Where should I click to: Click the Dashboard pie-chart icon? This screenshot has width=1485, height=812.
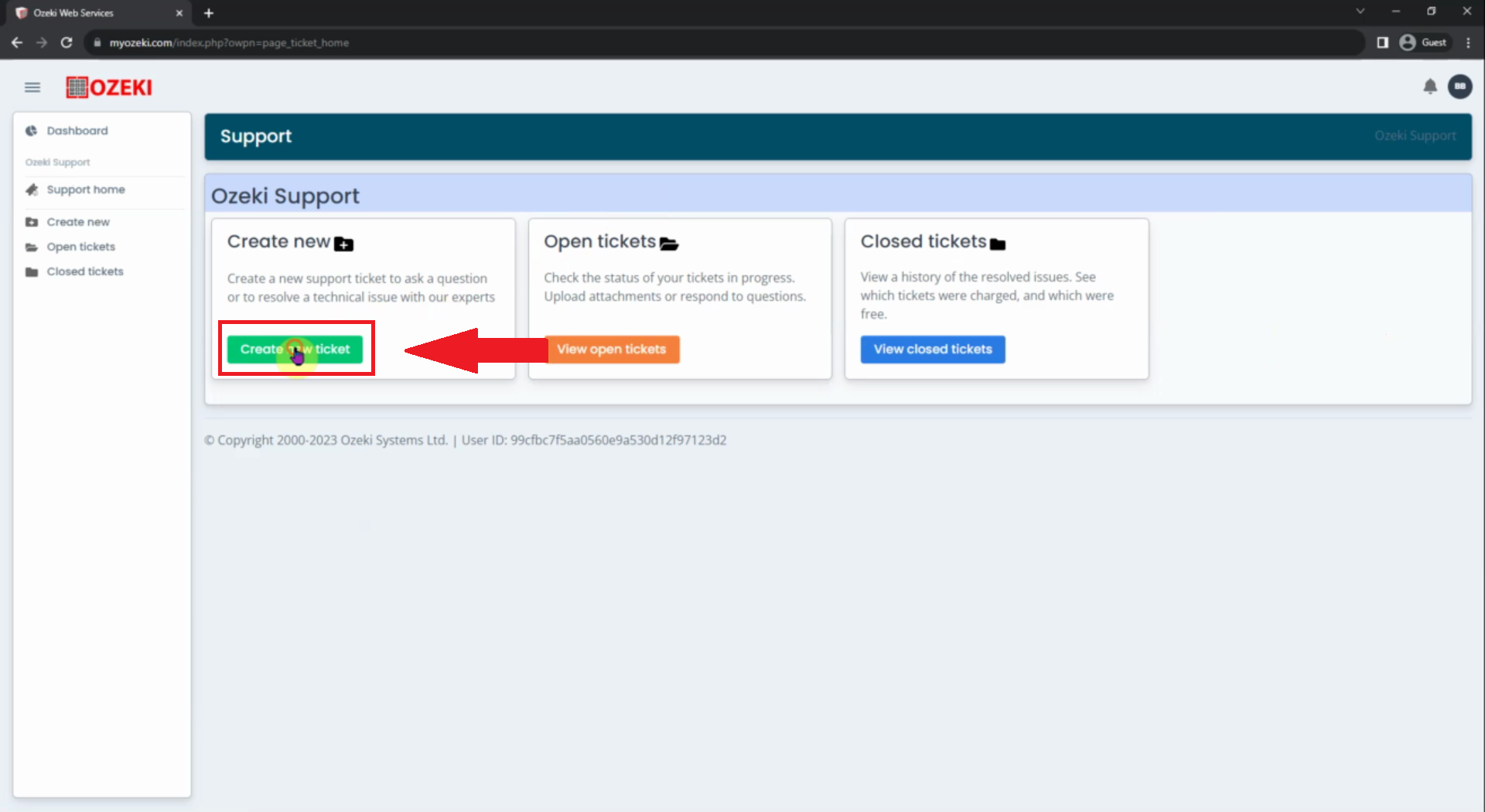pyautogui.click(x=31, y=131)
